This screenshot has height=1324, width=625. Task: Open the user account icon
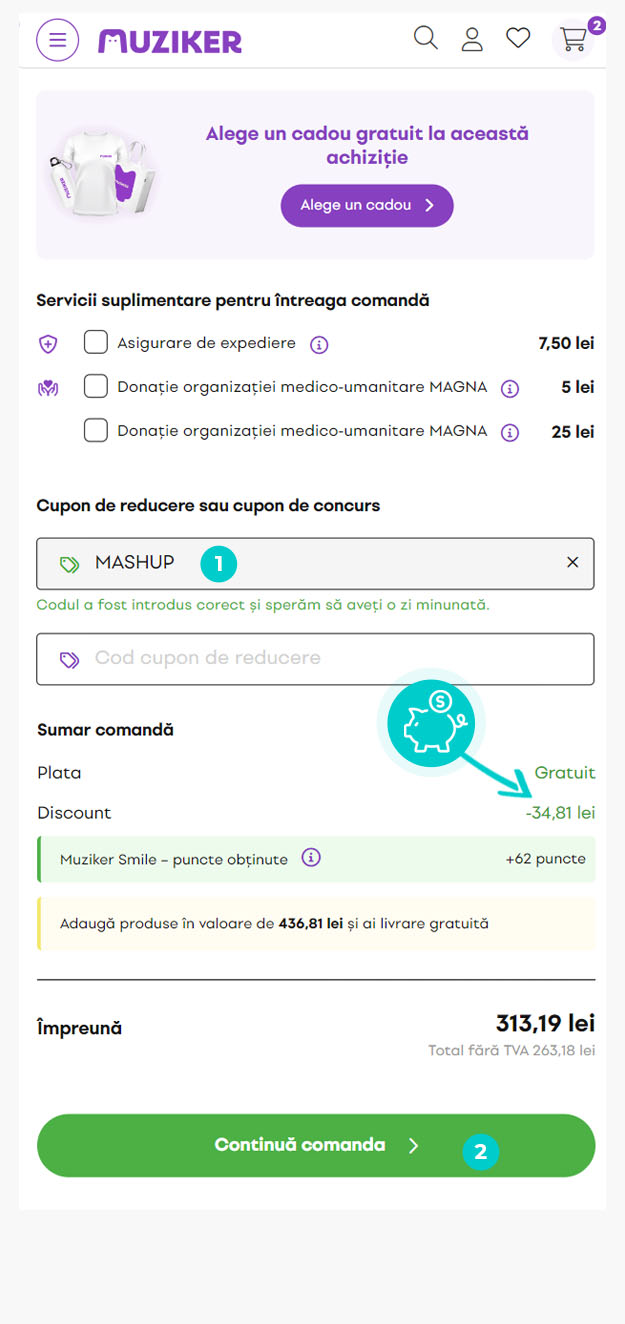pyautogui.click(x=472, y=39)
